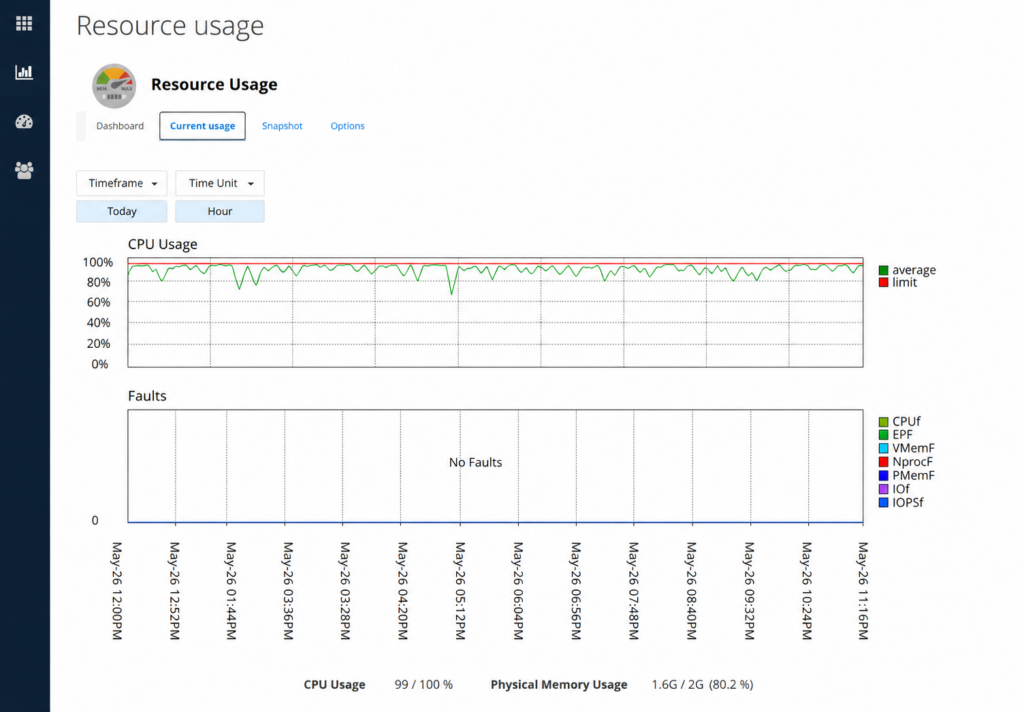
Task: Select the Current usage tab
Action: [202, 126]
